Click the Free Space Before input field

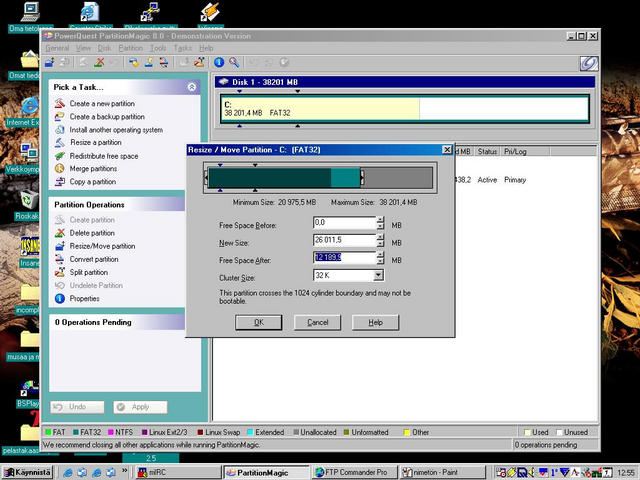[344, 223]
